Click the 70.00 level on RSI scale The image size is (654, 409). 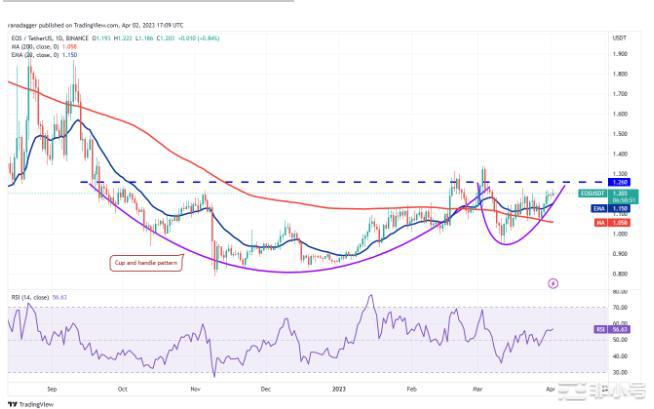click(620, 308)
